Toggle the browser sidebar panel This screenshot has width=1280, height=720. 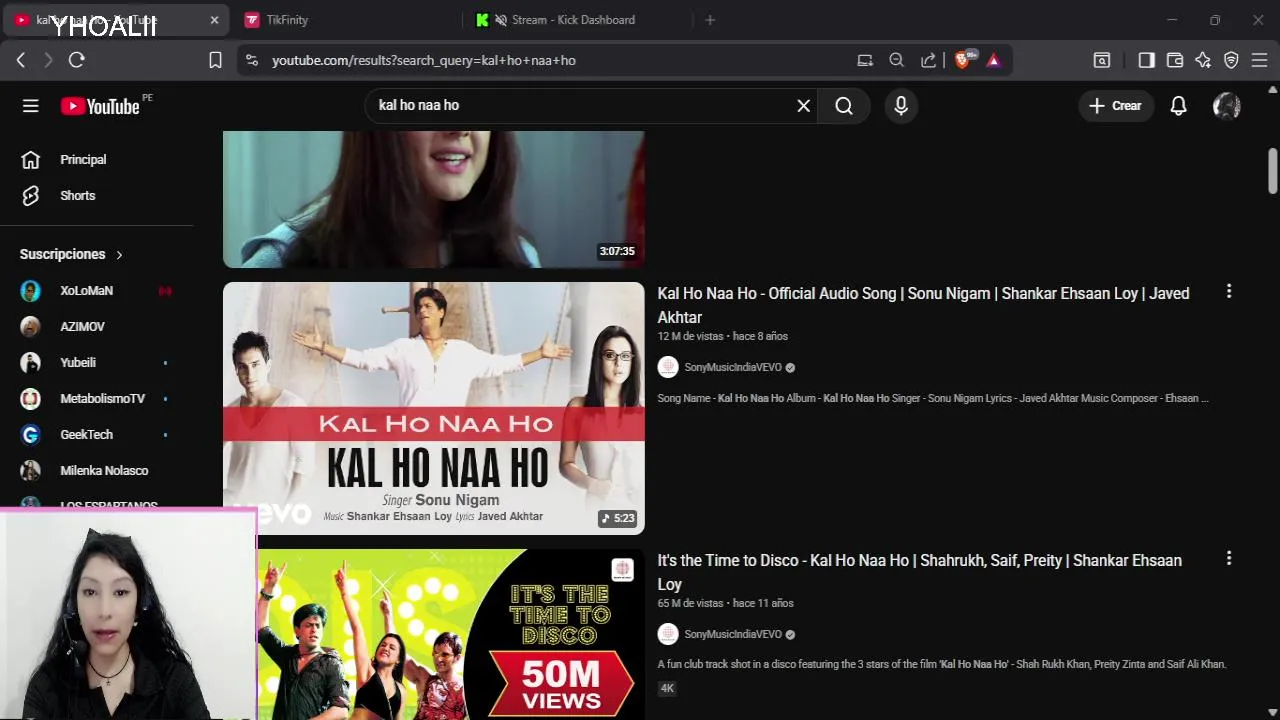pos(1147,61)
